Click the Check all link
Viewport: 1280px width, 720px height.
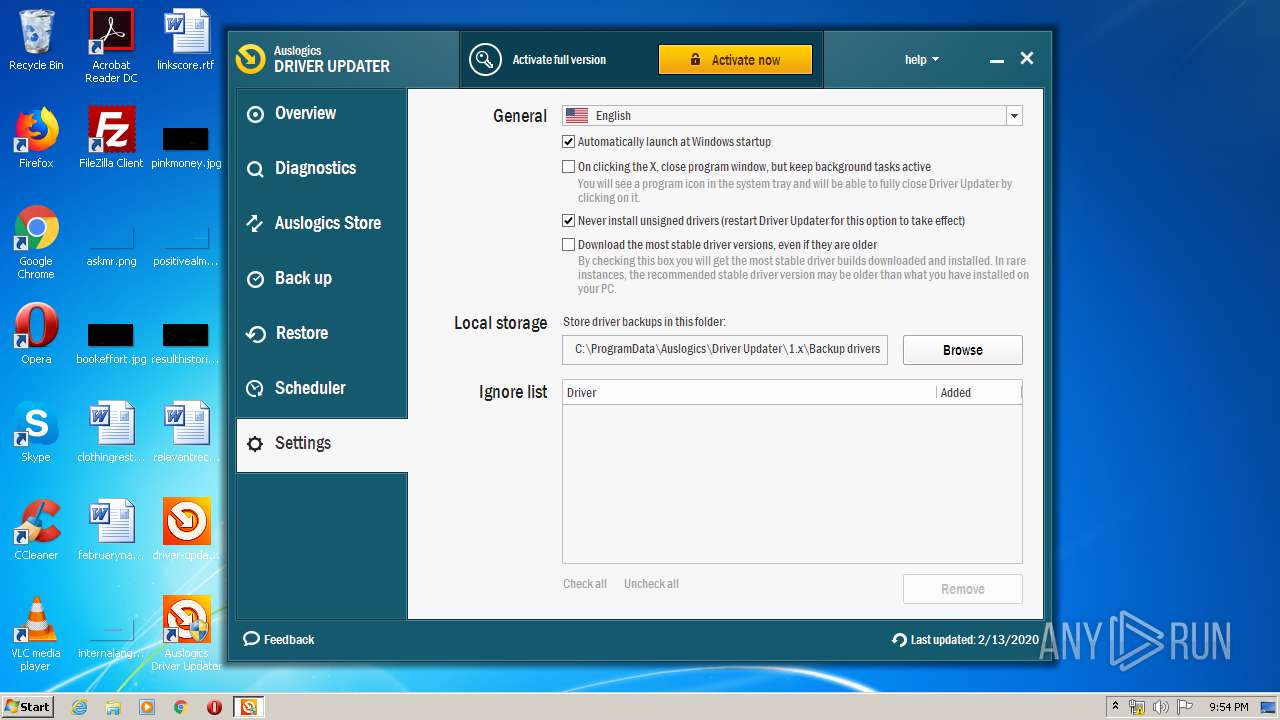pyautogui.click(x=585, y=584)
